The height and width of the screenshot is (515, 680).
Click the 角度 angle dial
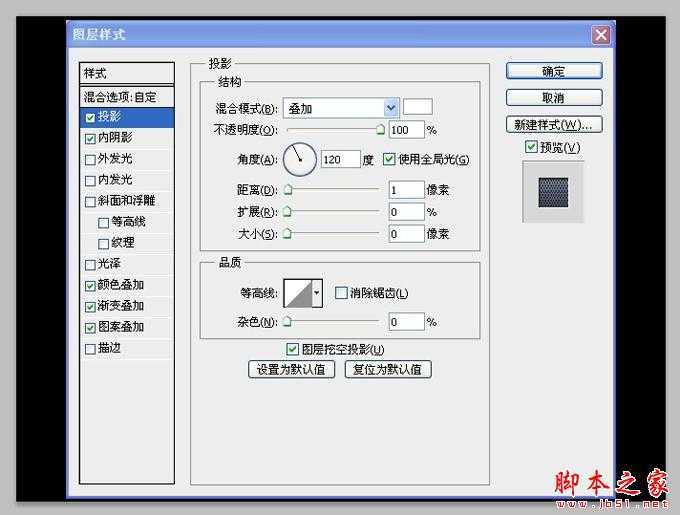click(x=300, y=159)
